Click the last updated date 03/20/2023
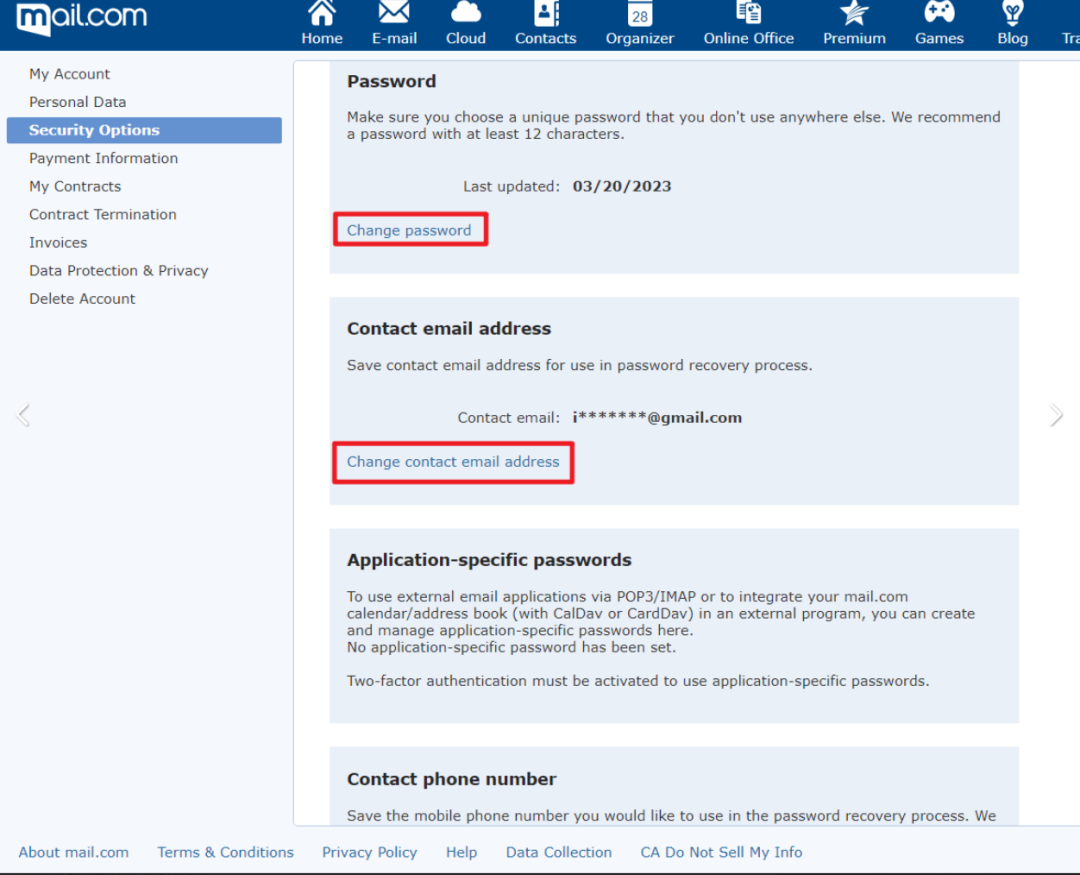Screen dimensions: 1080x875 click(622, 187)
